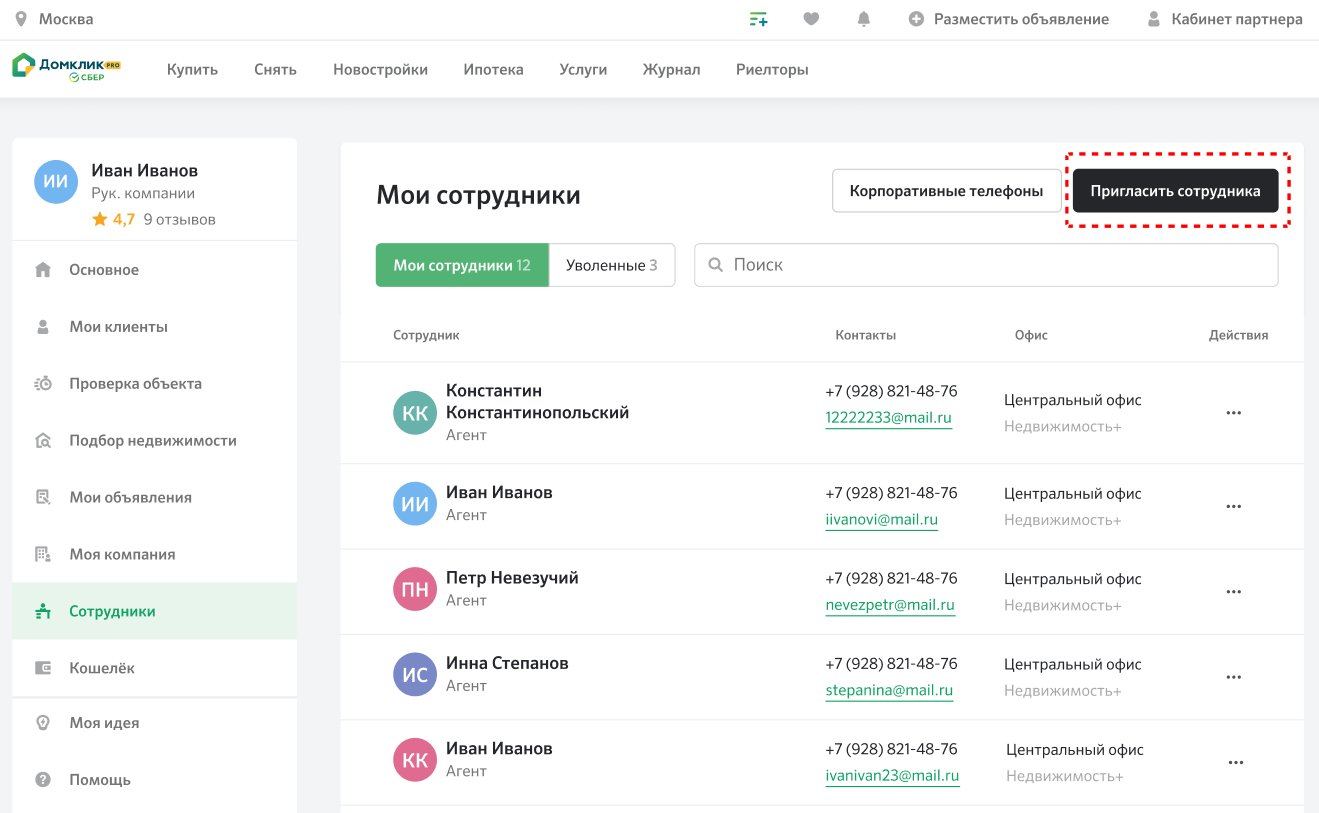Select Моя идея in sidebar
This screenshot has width=1319, height=813.
(154, 723)
